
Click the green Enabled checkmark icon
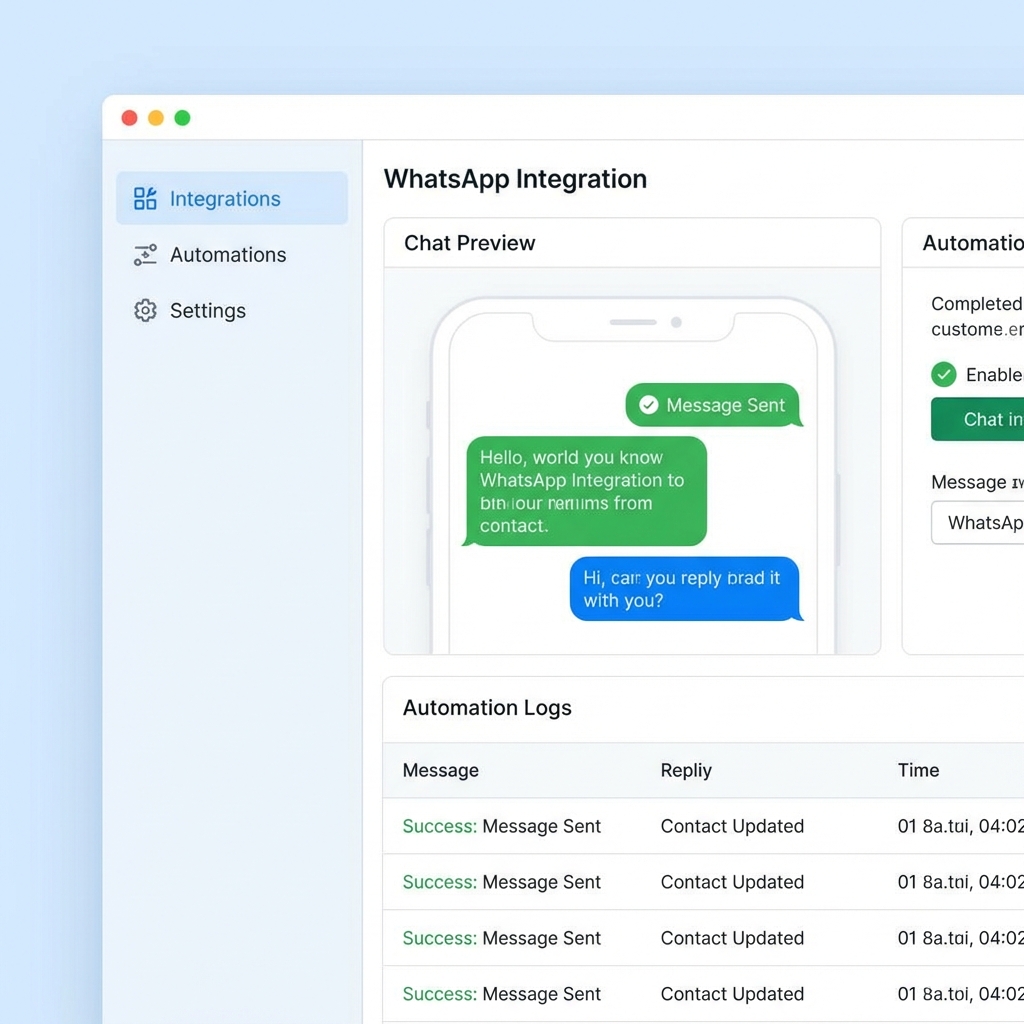(943, 375)
